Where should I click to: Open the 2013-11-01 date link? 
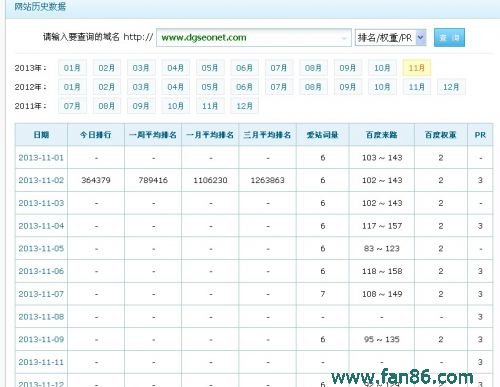[41, 158]
